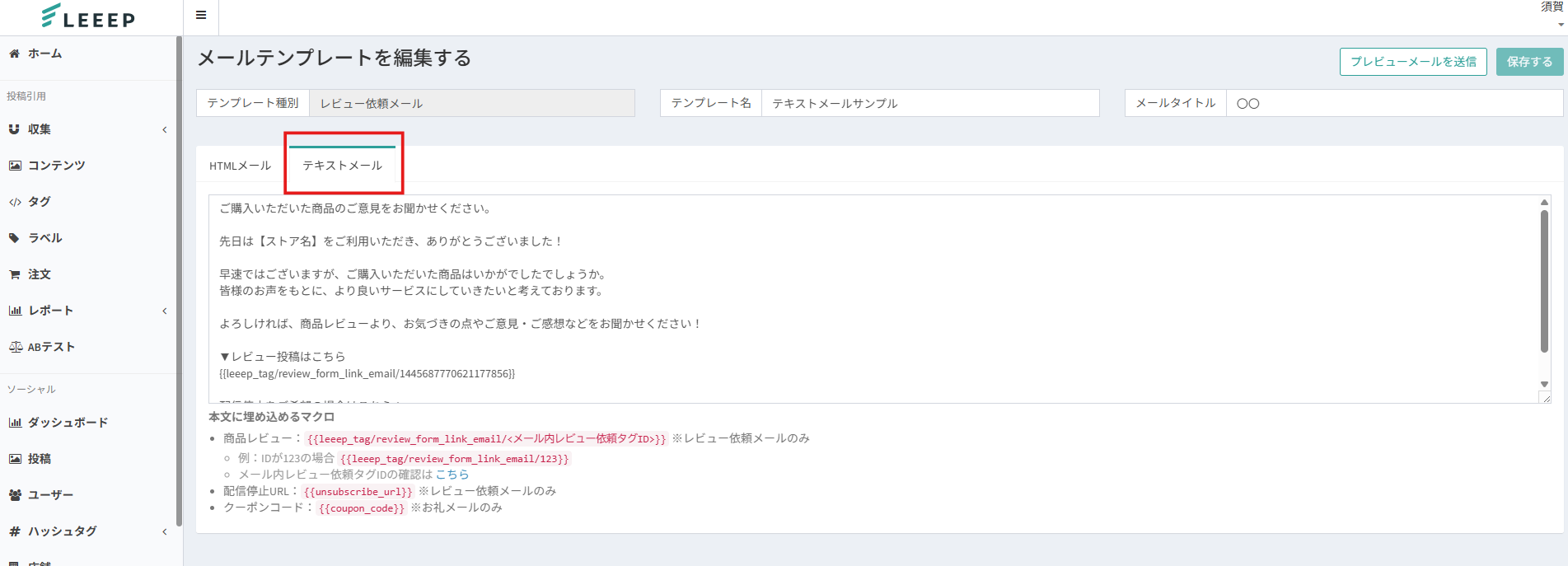Open the こちら link for tag ID

coord(452,475)
